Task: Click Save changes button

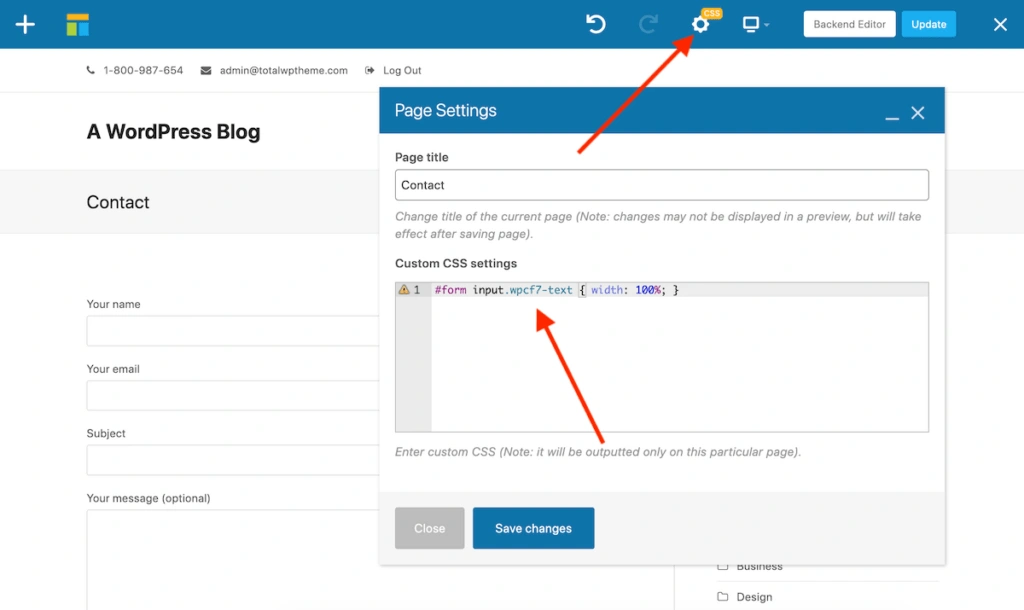Action: pos(533,528)
